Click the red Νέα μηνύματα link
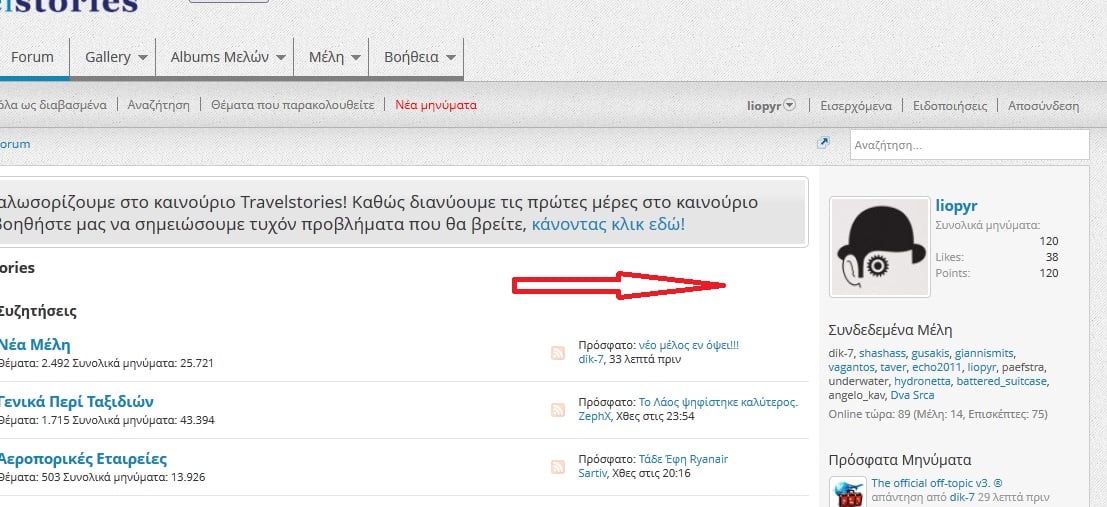 436,105
